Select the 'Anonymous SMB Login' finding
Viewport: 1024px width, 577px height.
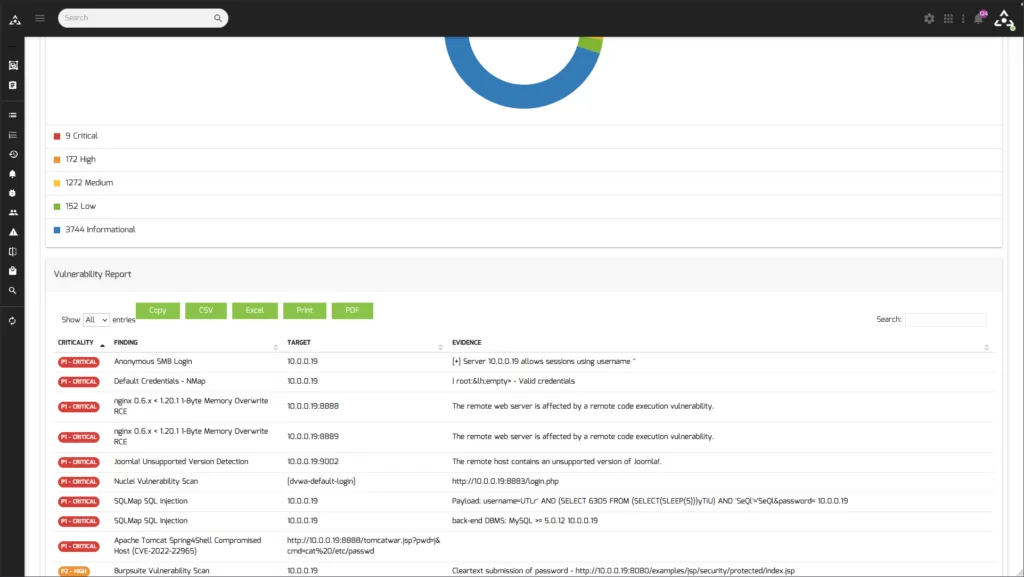(153, 362)
